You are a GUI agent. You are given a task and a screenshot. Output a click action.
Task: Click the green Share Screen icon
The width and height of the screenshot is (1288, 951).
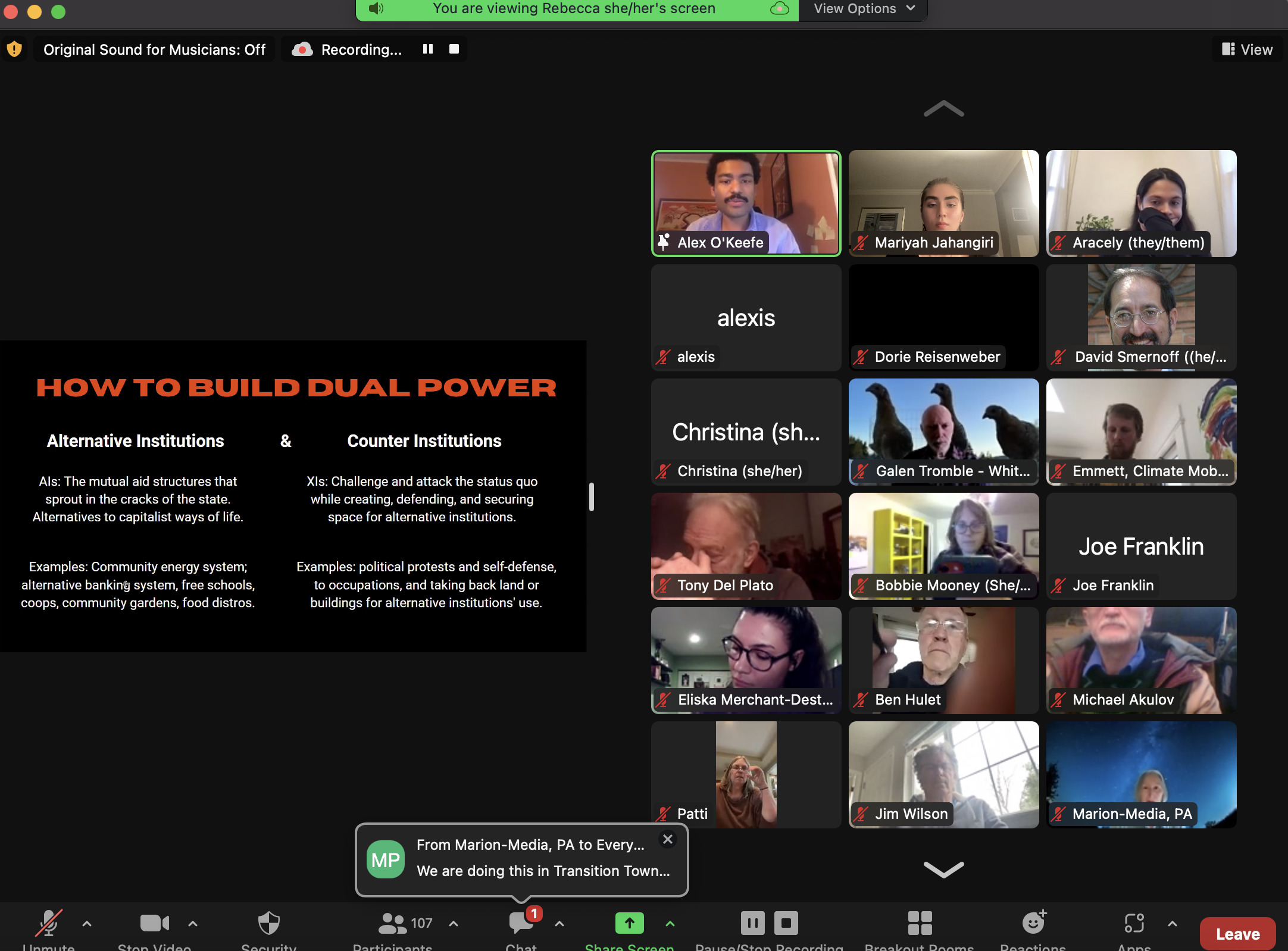[630, 923]
